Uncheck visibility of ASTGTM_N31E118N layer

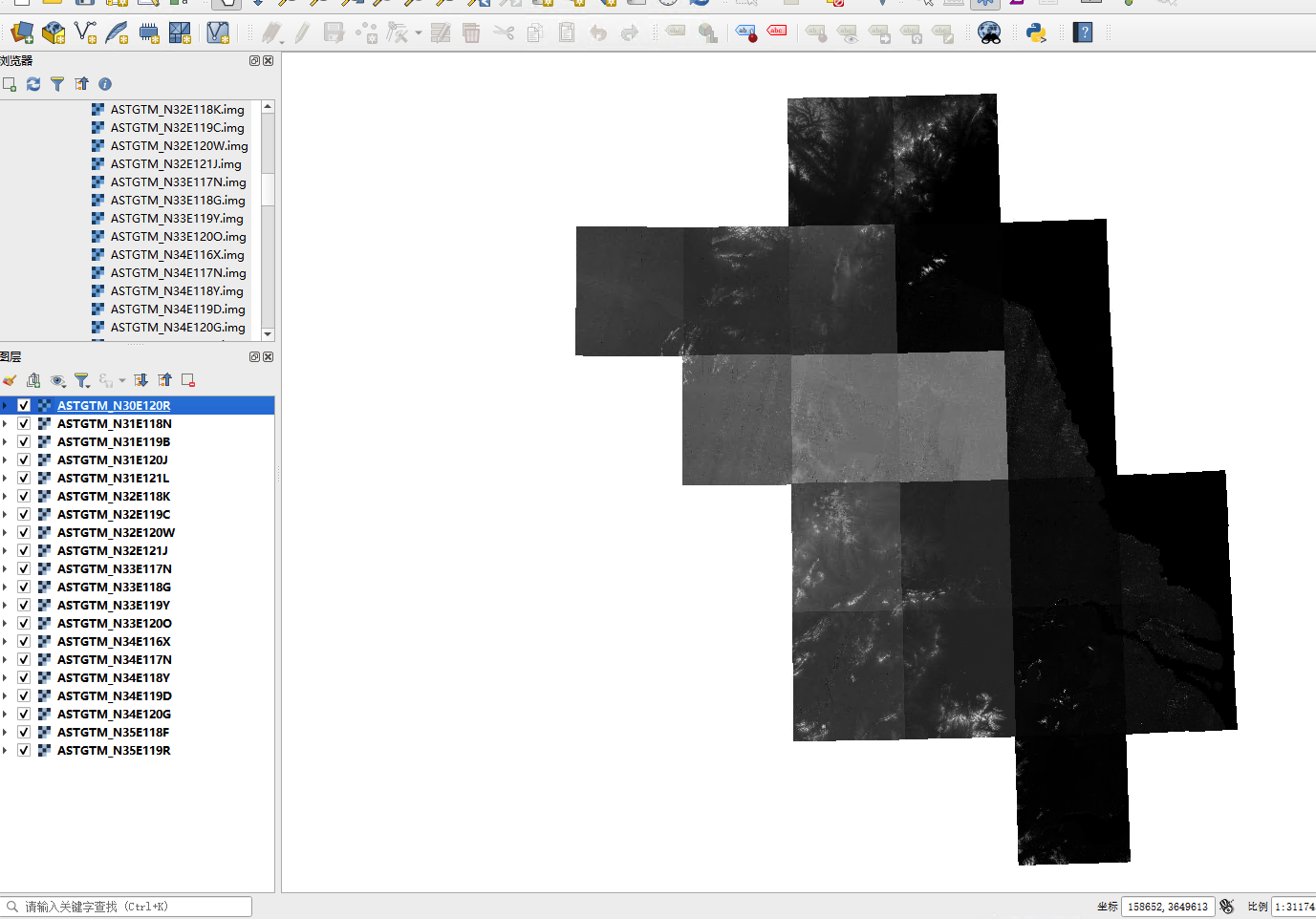click(23, 423)
